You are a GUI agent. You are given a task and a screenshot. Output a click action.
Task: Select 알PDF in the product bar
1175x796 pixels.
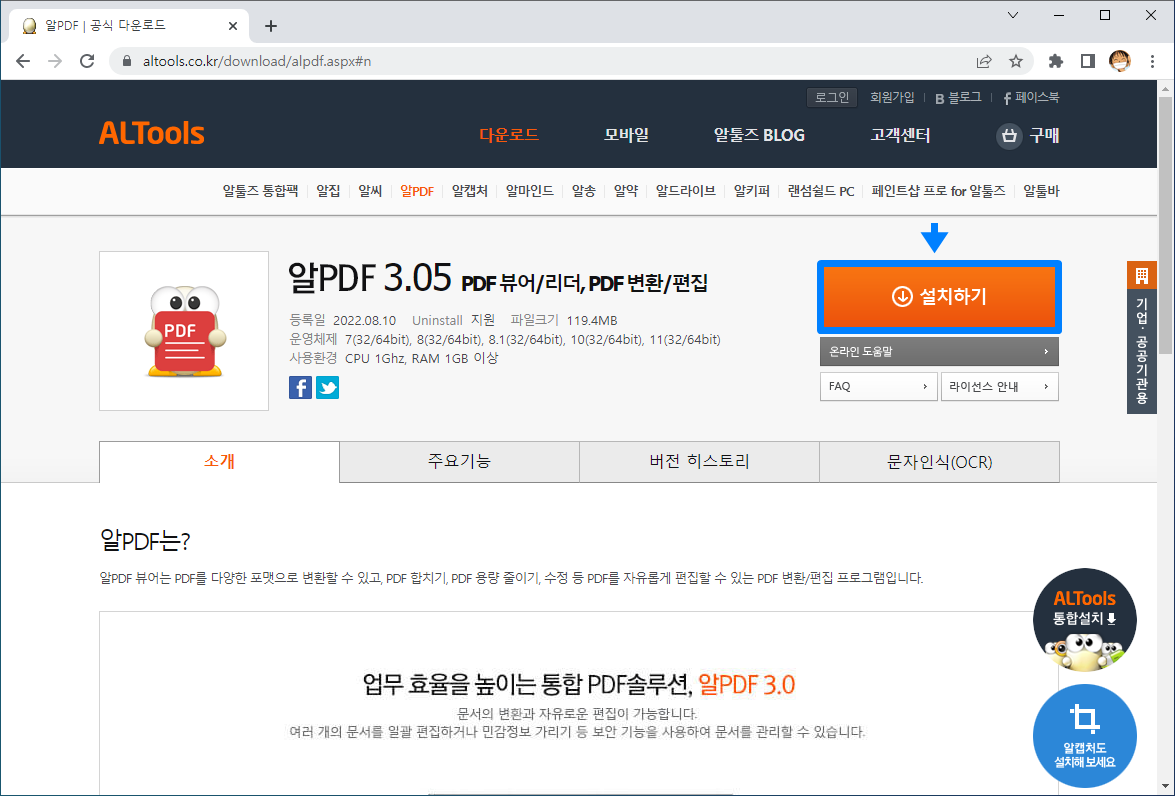click(x=417, y=191)
